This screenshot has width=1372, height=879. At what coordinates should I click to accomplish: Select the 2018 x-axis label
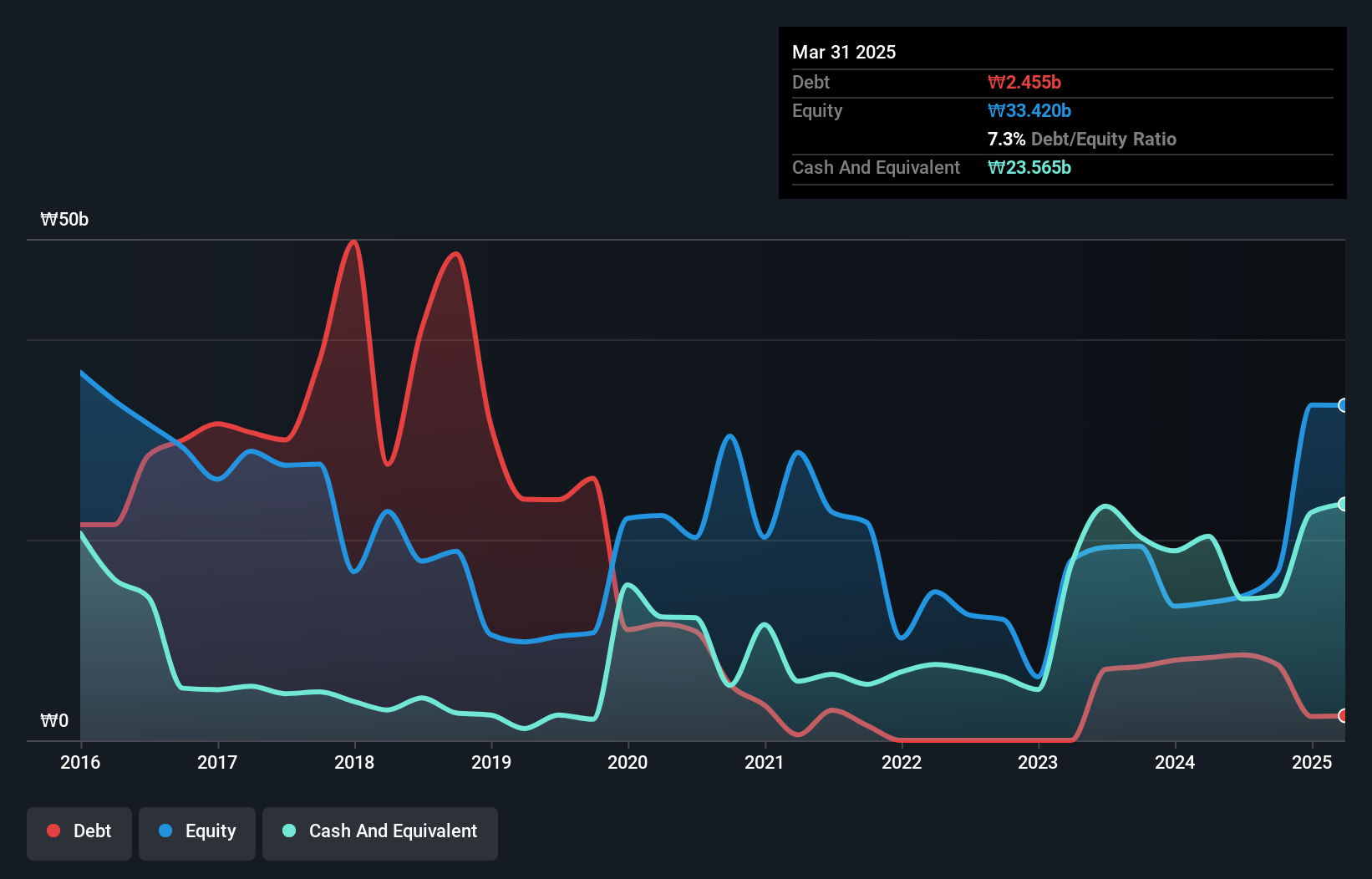tap(354, 762)
